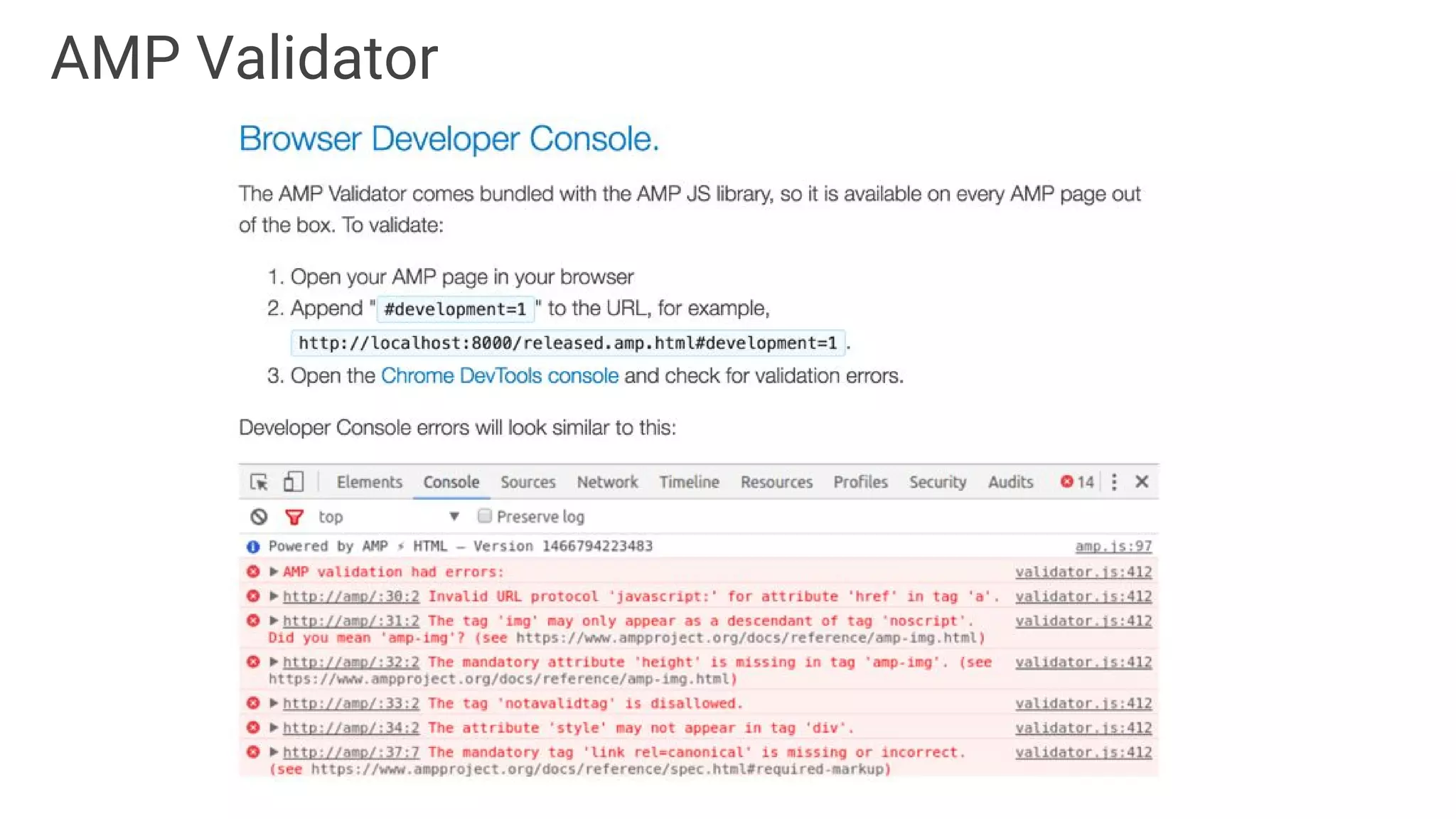The image size is (1456, 819).
Task: Expand the AMP validation had errors entry
Action: 274,572
